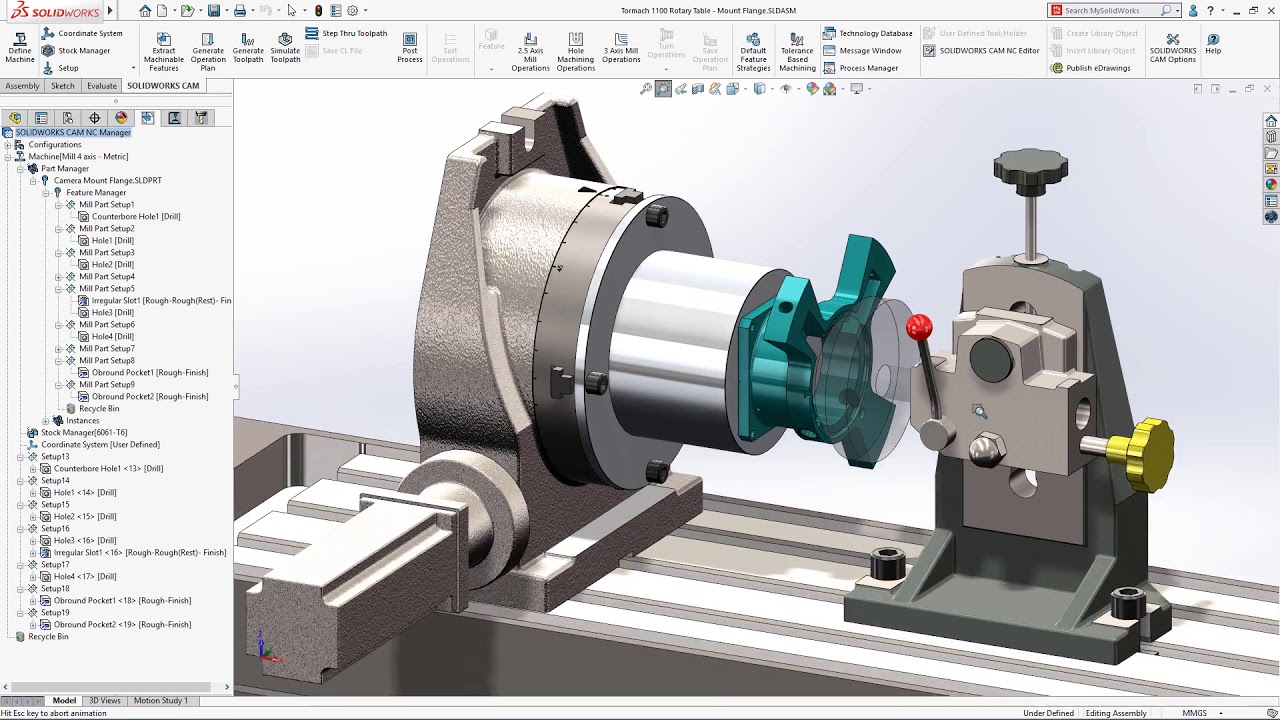This screenshot has height=720, width=1280.
Task: Open SOLIDWORKS CAM Options
Action: 1173,49
